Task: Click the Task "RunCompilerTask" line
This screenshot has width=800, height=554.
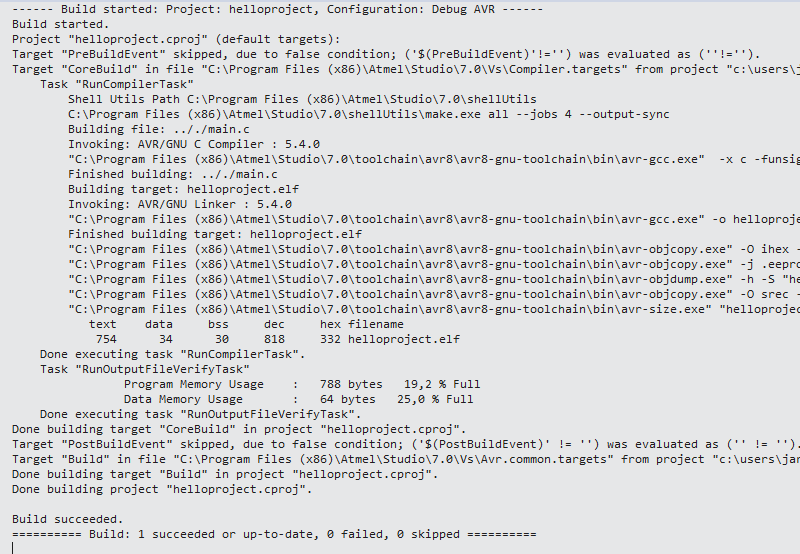Action: (117, 84)
